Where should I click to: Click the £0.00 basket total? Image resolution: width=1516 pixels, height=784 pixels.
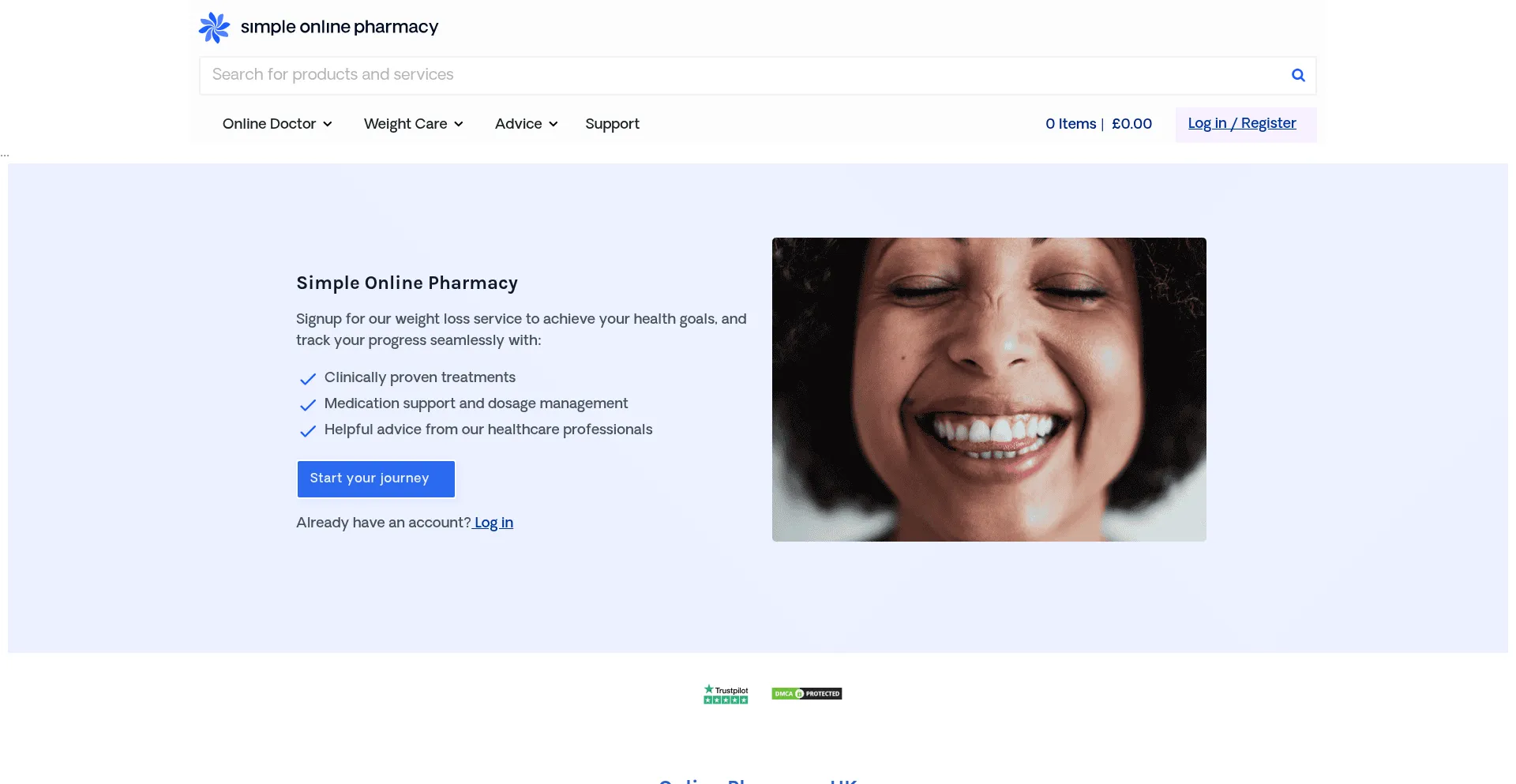click(x=1132, y=124)
